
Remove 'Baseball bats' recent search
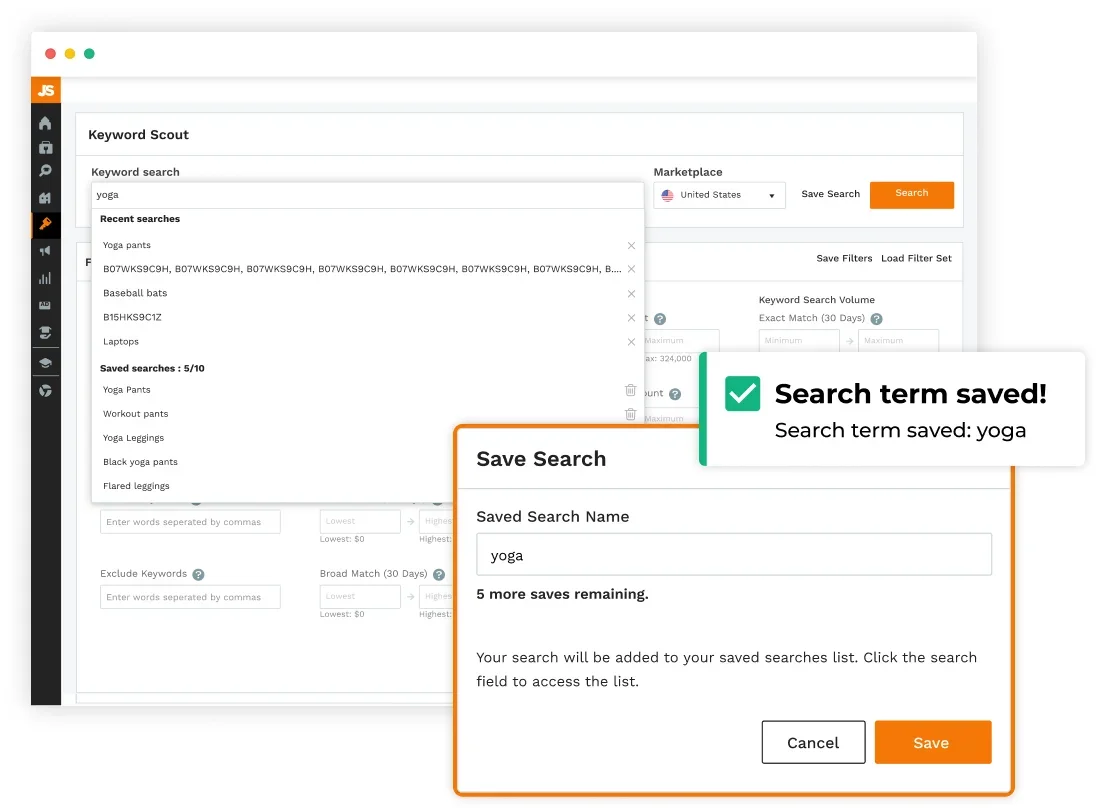point(631,294)
